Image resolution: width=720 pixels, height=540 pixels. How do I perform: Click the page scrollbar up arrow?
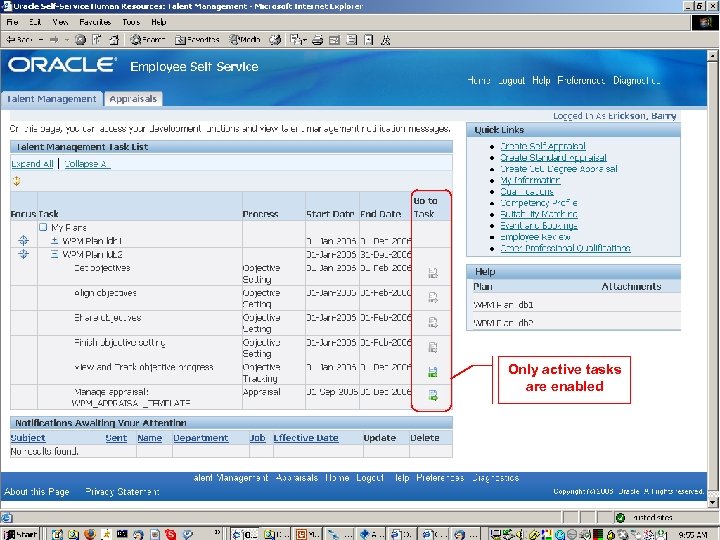pos(713,56)
